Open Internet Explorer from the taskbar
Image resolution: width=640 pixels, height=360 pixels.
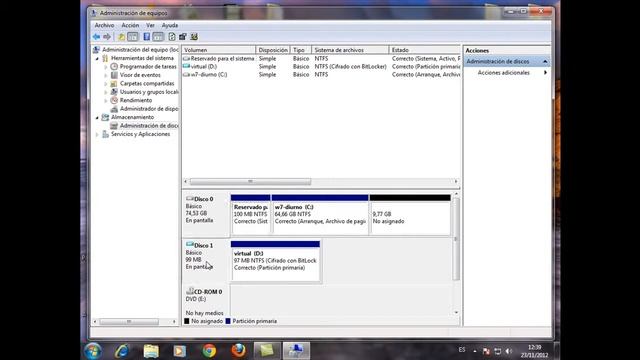pos(122,351)
